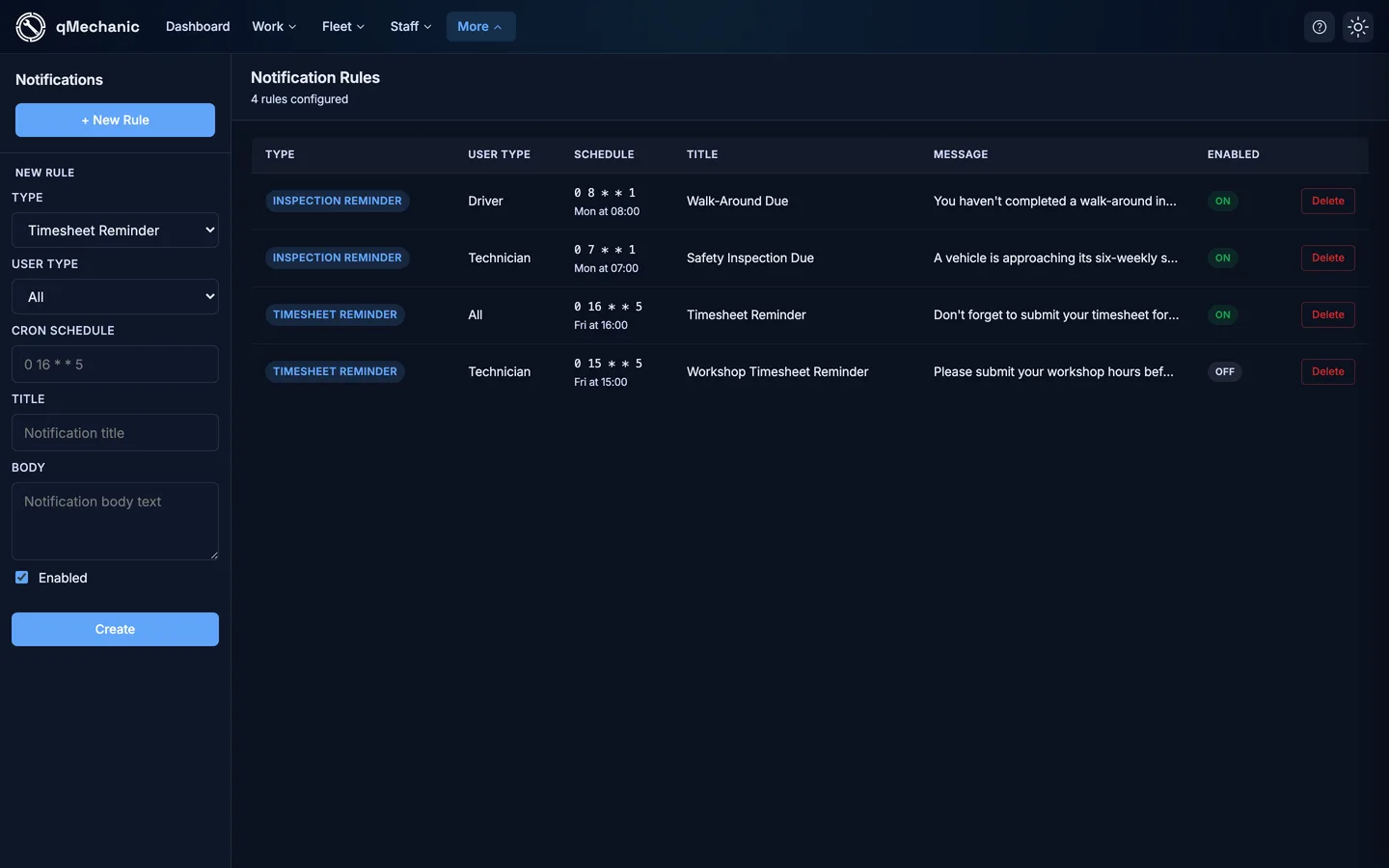The width and height of the screenshot is (1389, 868).
Task: Expand the Staff menu
Action: click(x=411, y=27)
